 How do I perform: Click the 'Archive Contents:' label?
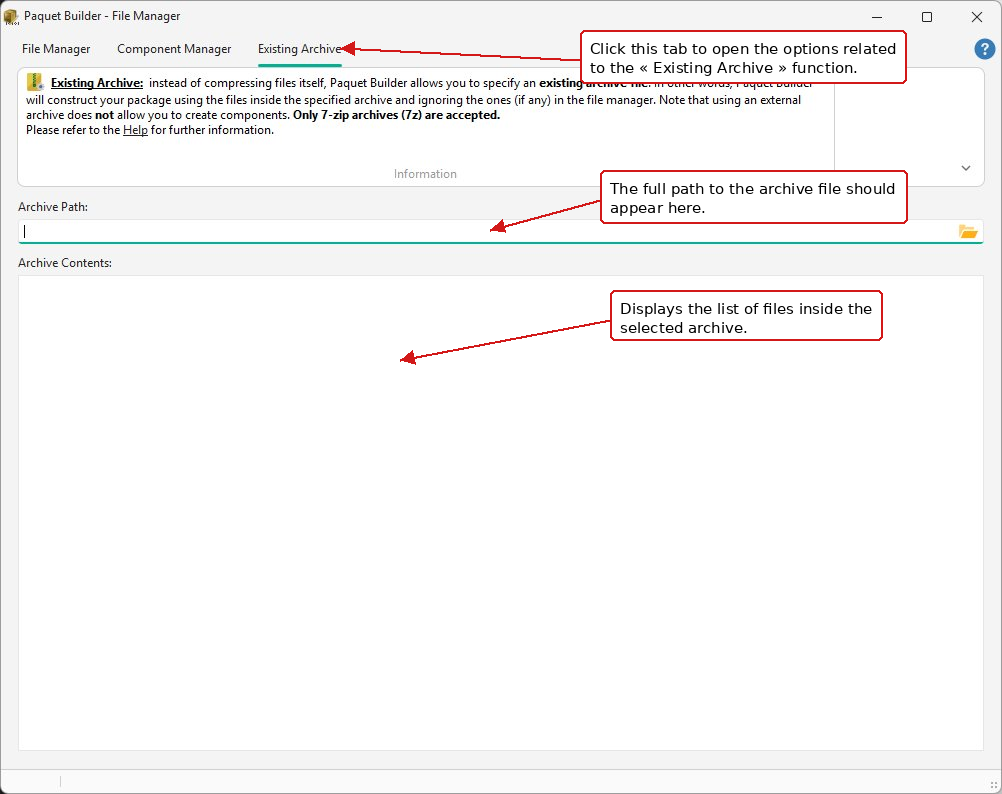65,263
